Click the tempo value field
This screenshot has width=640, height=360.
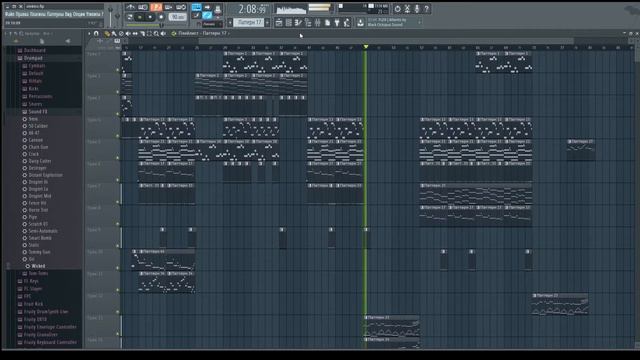177,17
